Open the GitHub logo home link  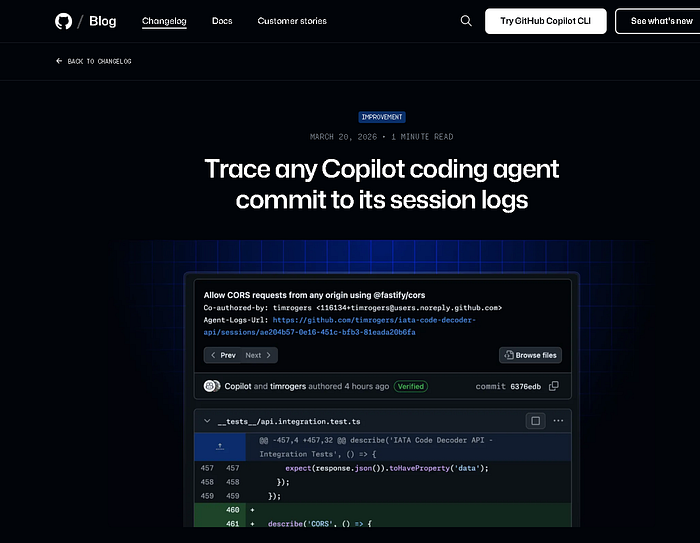(63, 21)
